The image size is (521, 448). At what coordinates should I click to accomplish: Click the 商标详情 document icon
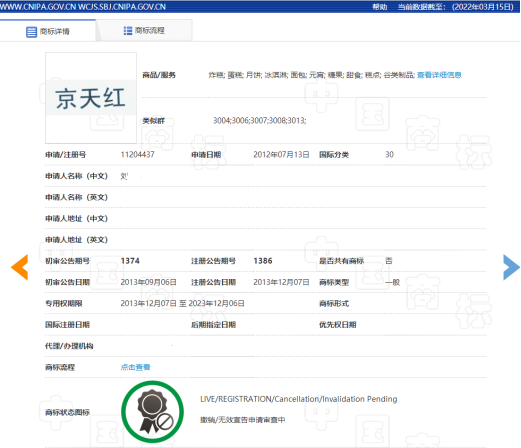(31, 32)
